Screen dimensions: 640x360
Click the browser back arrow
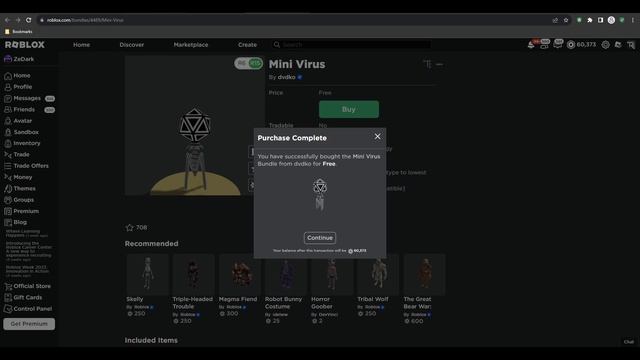[x=7, y=20]
